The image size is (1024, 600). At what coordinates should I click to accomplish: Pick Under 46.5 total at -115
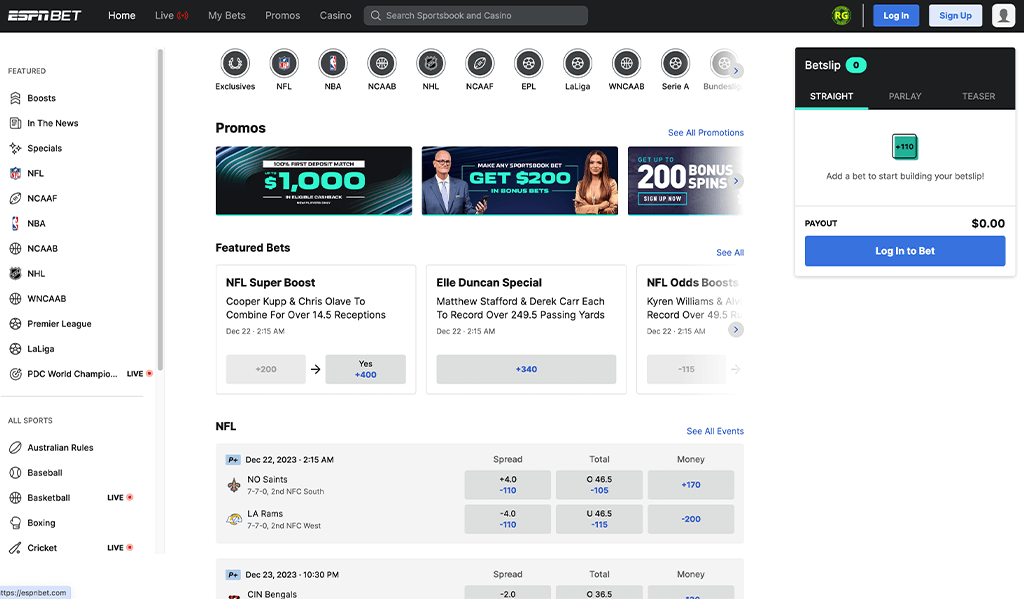(x=599, y=519)
